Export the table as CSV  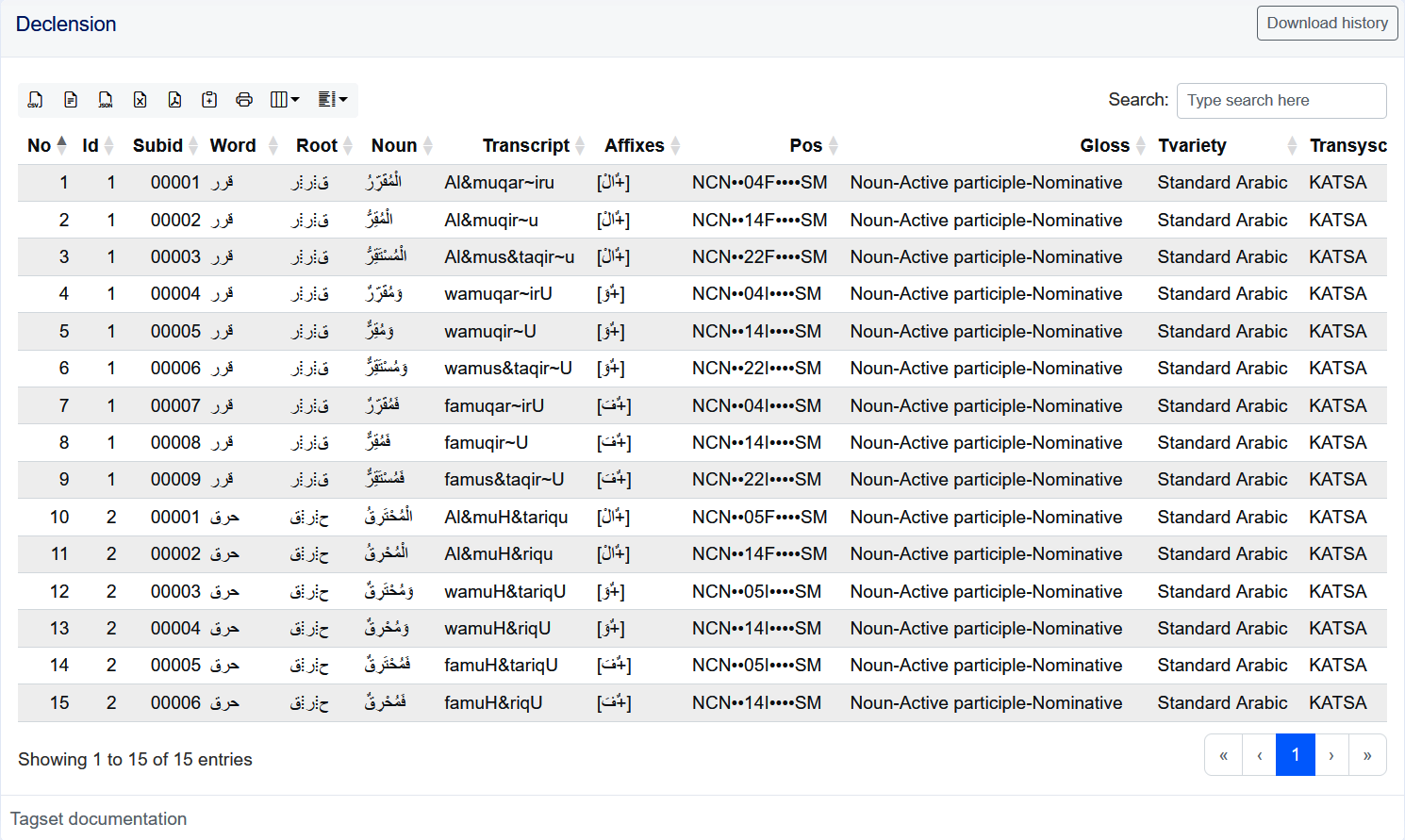click(x=36, y=100)
